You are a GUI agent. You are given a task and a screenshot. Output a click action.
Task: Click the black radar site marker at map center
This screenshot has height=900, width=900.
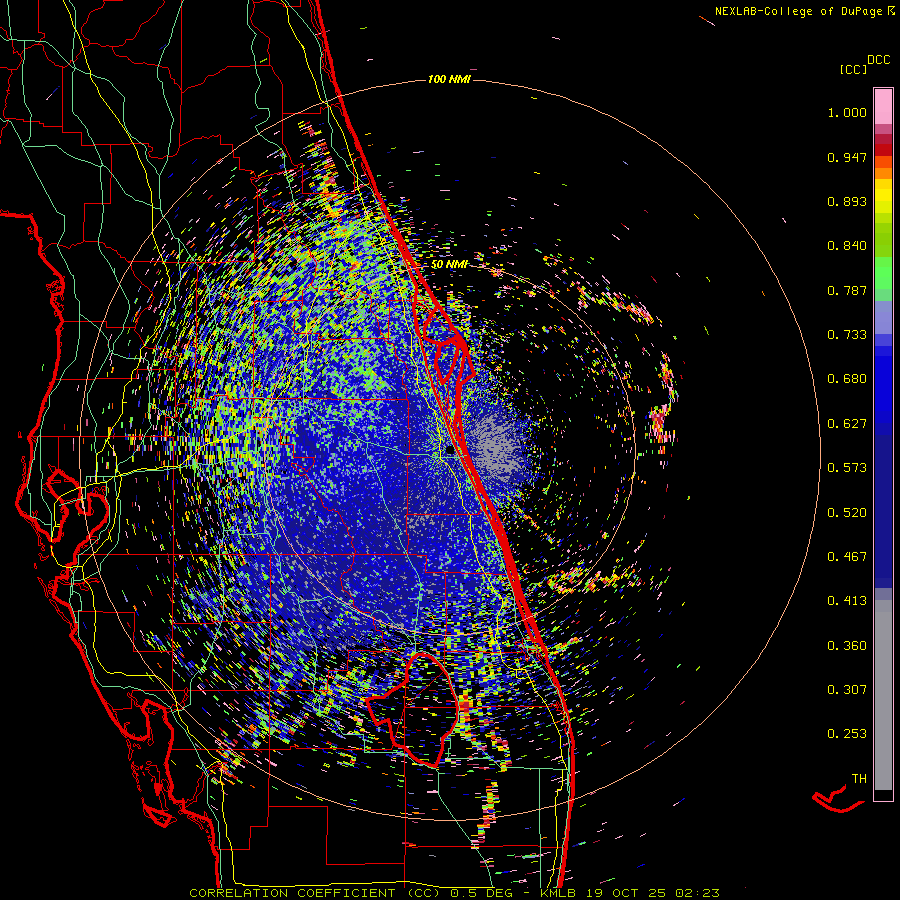(x=449, y=451)
